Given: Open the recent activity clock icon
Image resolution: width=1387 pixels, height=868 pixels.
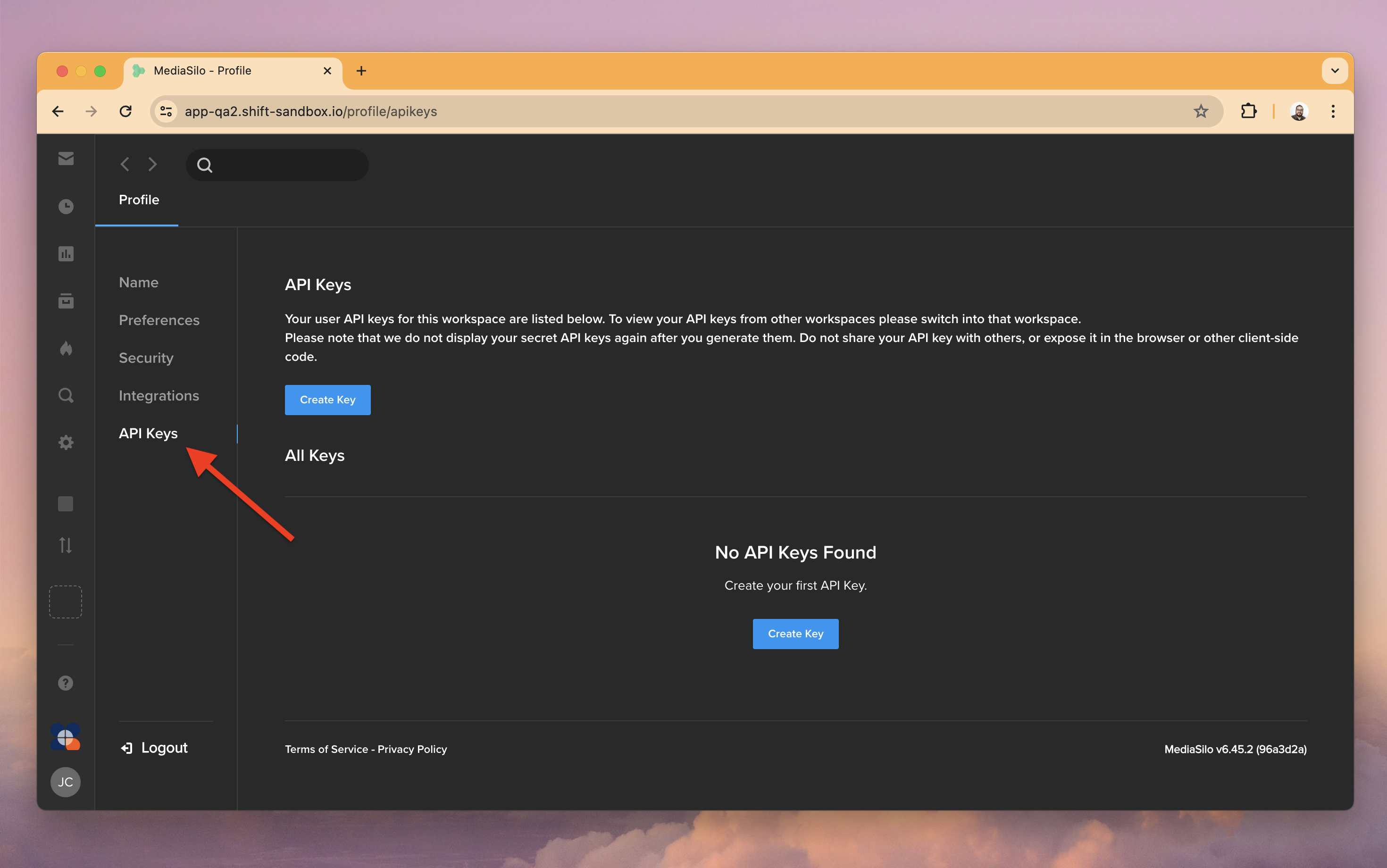Looking at the screenshot, I should pos(66,206).
